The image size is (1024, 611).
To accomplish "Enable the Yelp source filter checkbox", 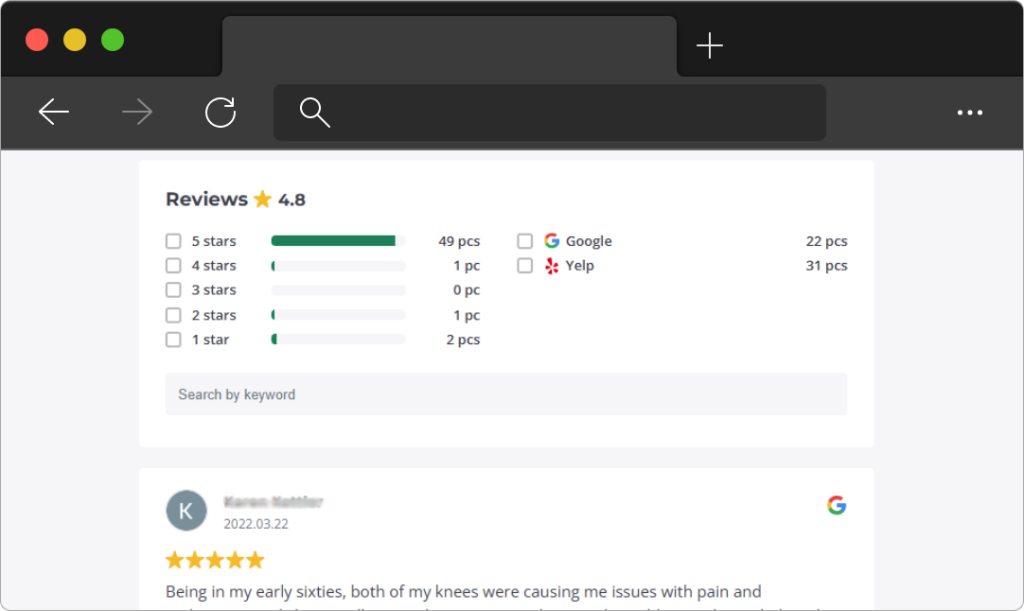I will pyautogui.click(x=525, y=266).
